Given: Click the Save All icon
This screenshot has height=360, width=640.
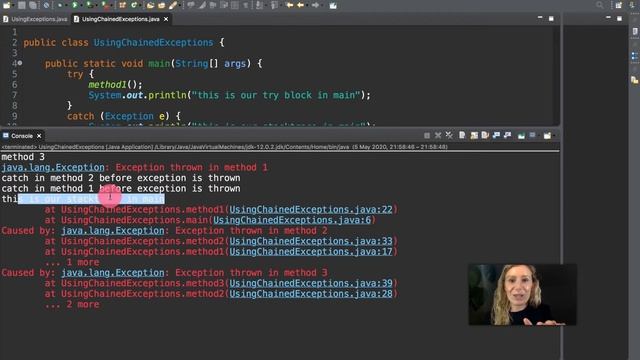Looking at the screenshot, I should [33, 5].
